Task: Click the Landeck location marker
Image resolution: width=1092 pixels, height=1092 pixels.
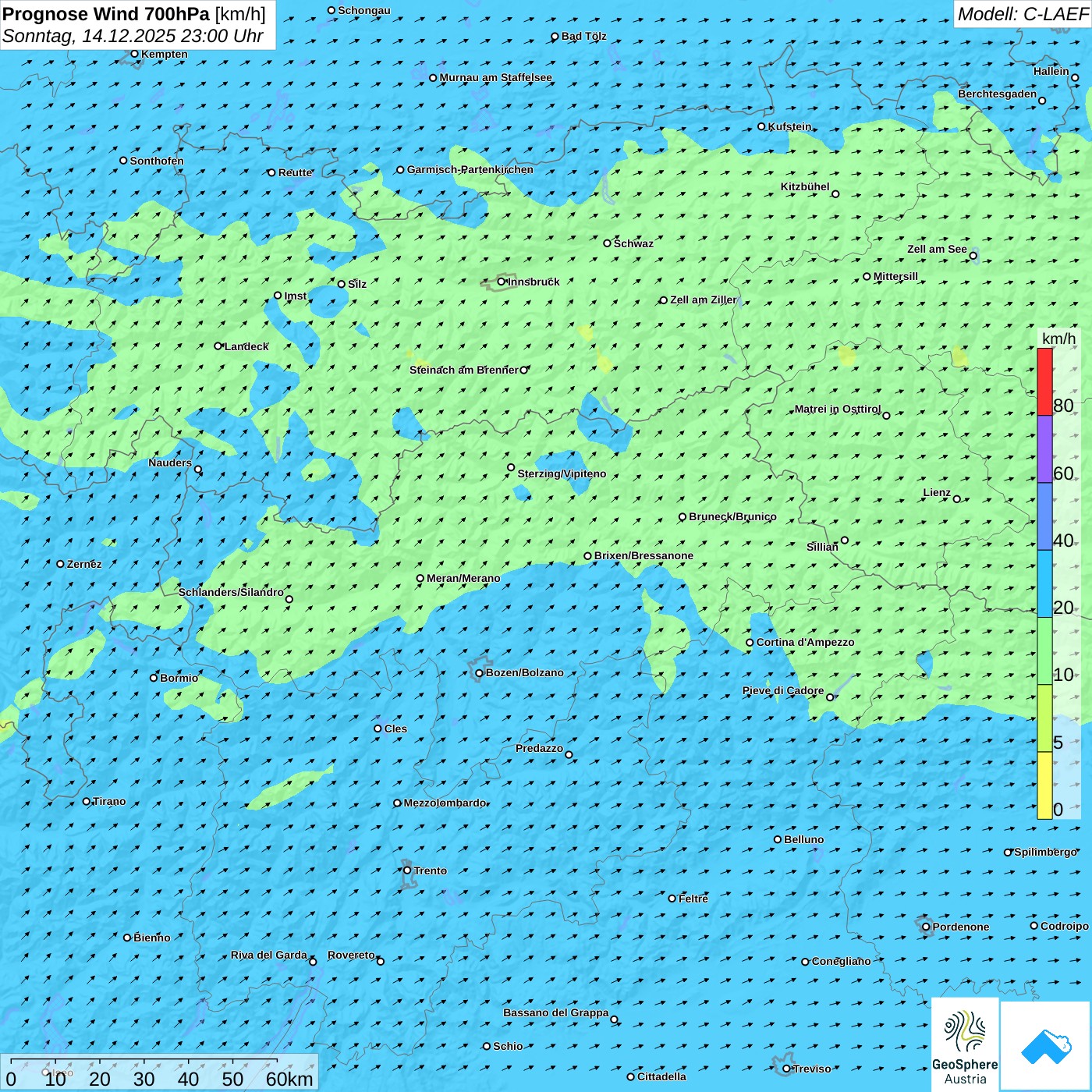Action: click(218, 346)
